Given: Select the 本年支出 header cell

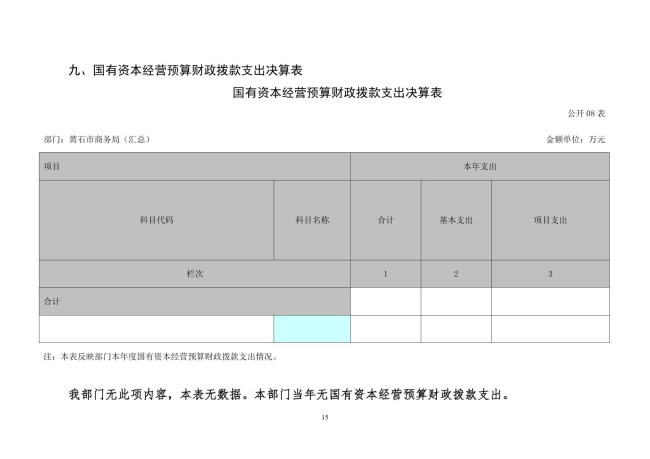Looking at the screenshot, I should (479, 166).
